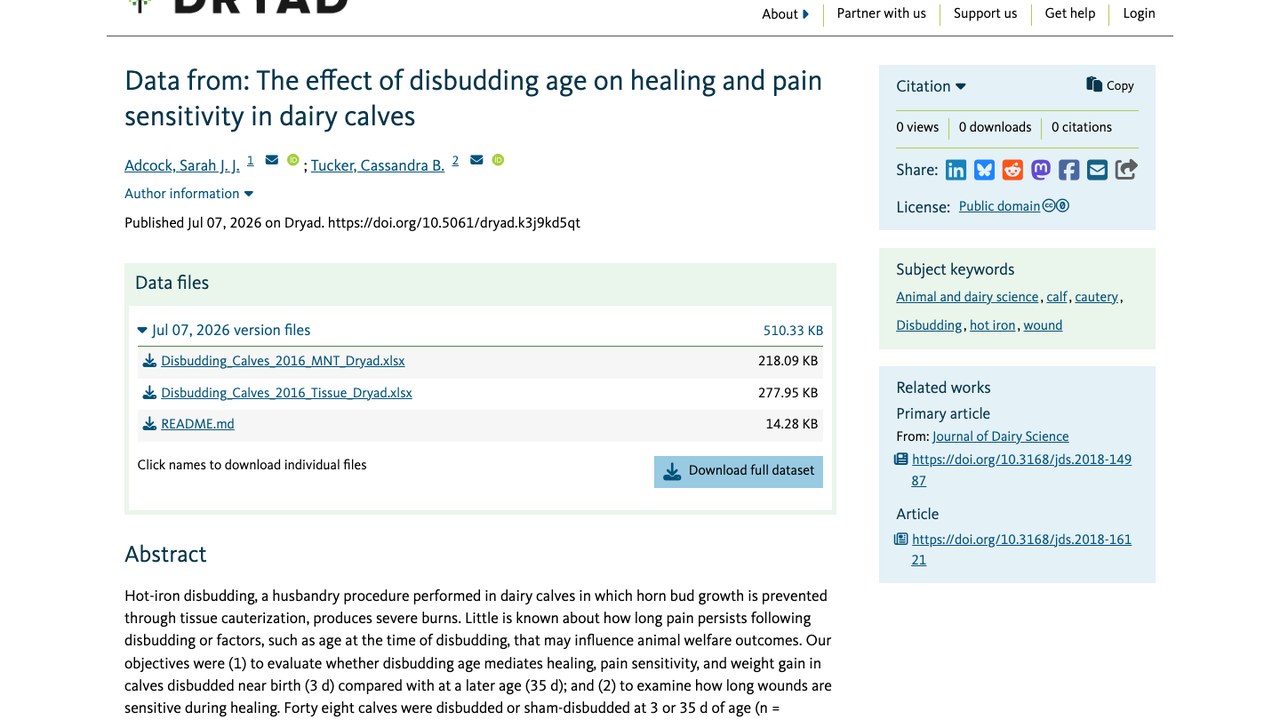The image size is (1280, 720).
Task: Click email icon next to Adcock, Sarah
Action: click(272, 160)
